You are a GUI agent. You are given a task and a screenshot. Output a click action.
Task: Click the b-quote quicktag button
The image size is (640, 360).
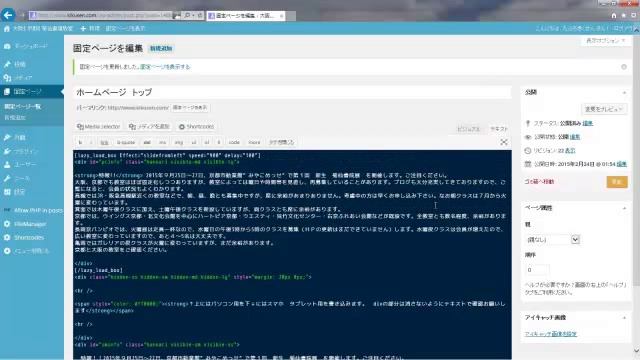126,142
